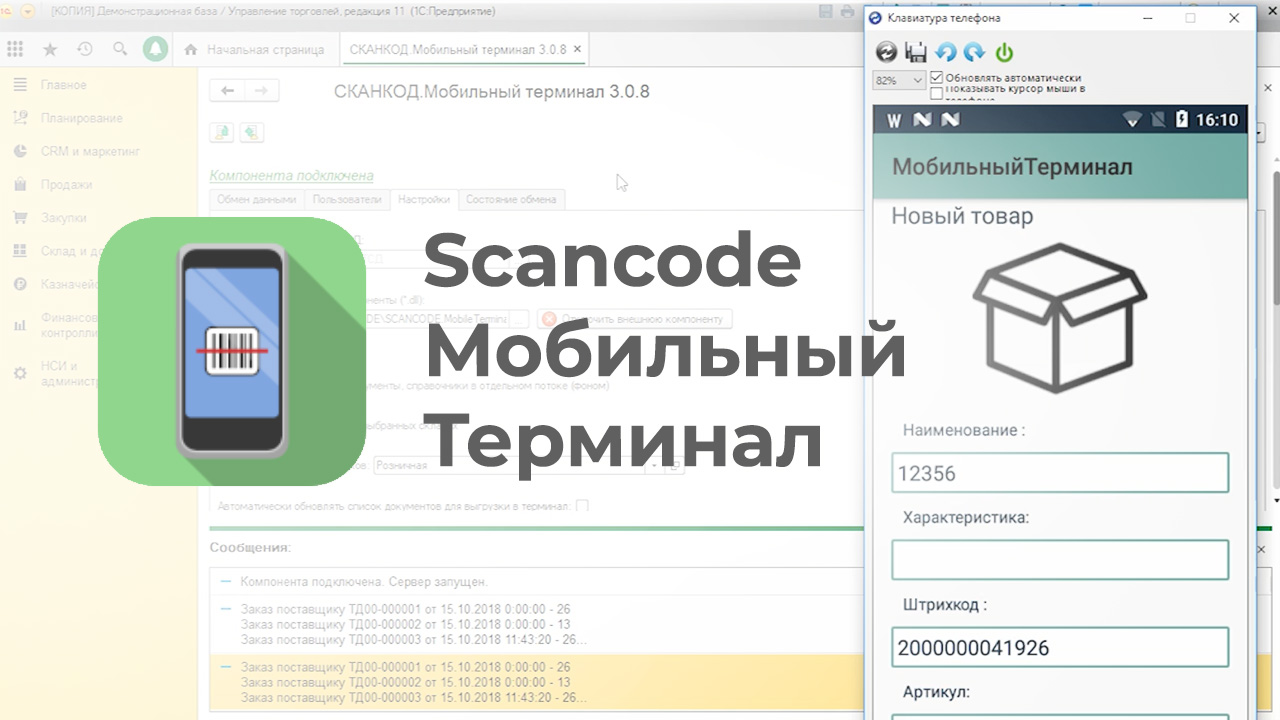
Task: Open history via the clock icon
Action: tap(85, 49)
